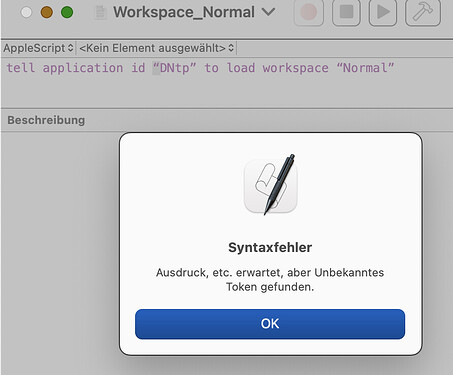The width and height of the screenshot is (453, 375).
Task: Click the word "workspace" in the script
Action: point(295,68)
